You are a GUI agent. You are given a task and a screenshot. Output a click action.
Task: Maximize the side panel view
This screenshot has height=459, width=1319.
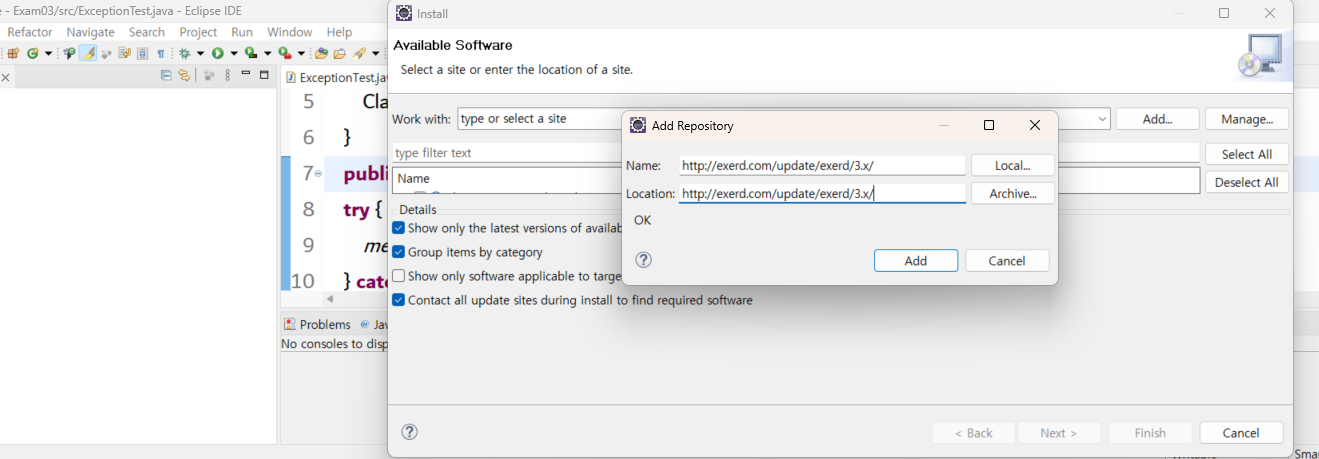[264, 75]
